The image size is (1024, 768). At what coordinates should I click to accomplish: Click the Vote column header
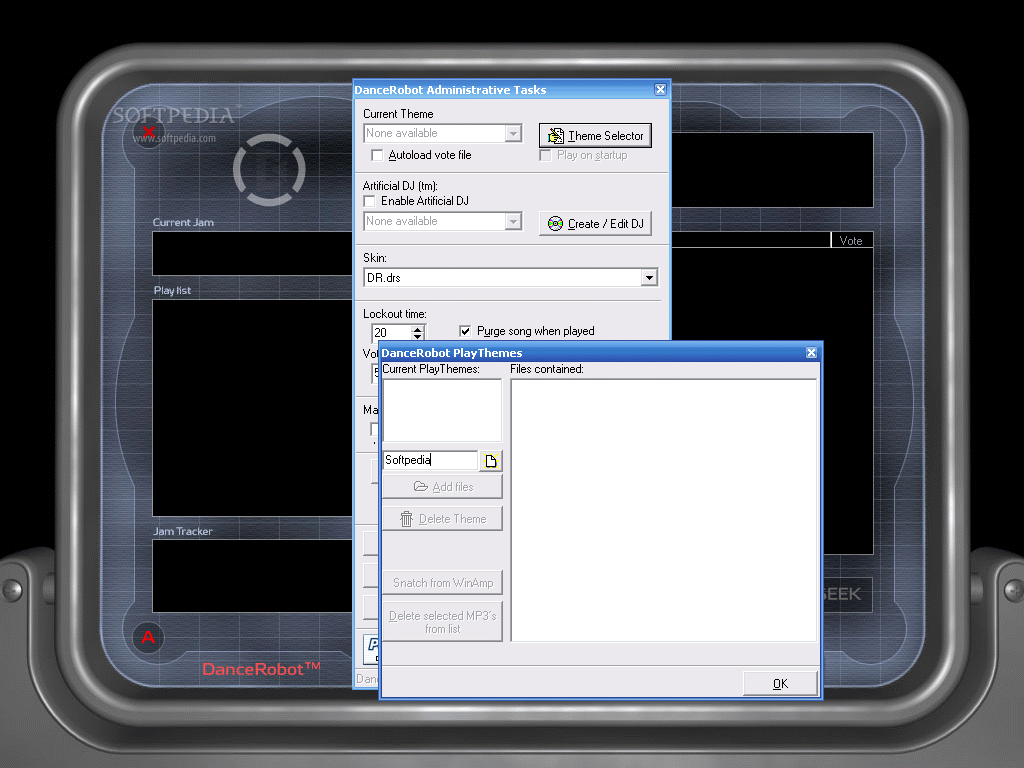click(852, 241)
